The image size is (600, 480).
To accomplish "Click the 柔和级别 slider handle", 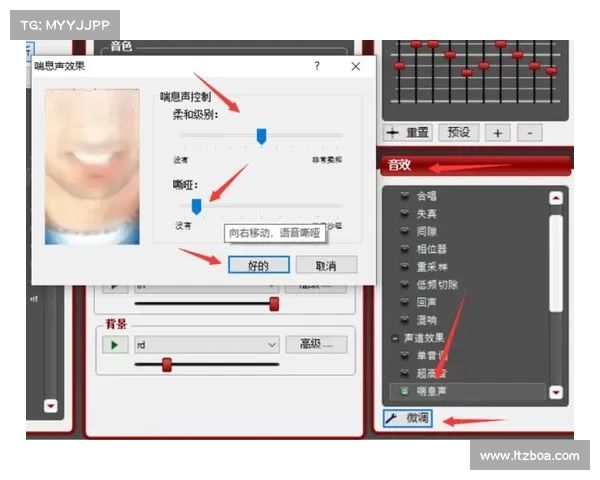I will coord(261,137).
